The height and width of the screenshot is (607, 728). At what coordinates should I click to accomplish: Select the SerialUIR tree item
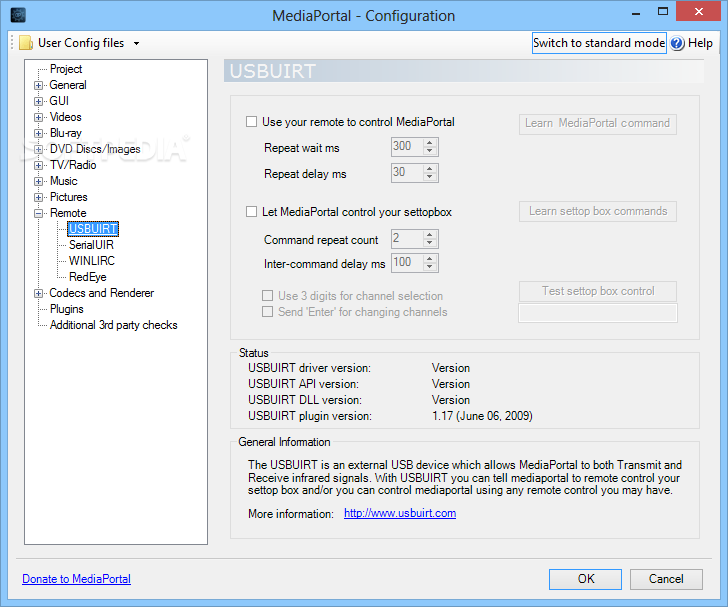pyautogui.click(x=91, y=245)
